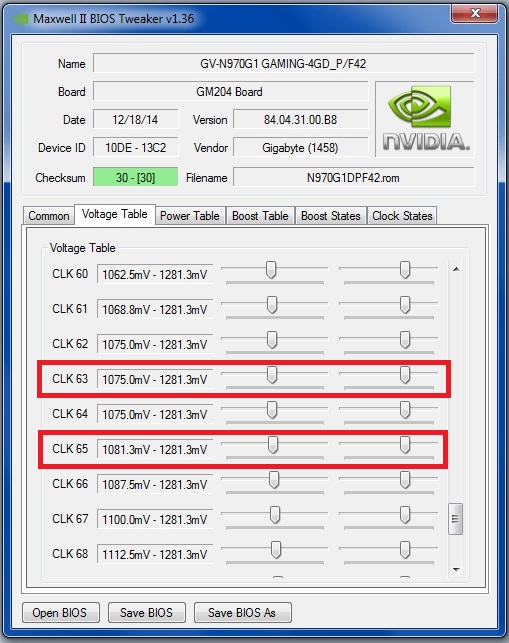Image resolution: width=509 pixels, height=643 pixels.
Task: Click the CLK 67 maximum voltage slider handle
Action: click(405, 515)
